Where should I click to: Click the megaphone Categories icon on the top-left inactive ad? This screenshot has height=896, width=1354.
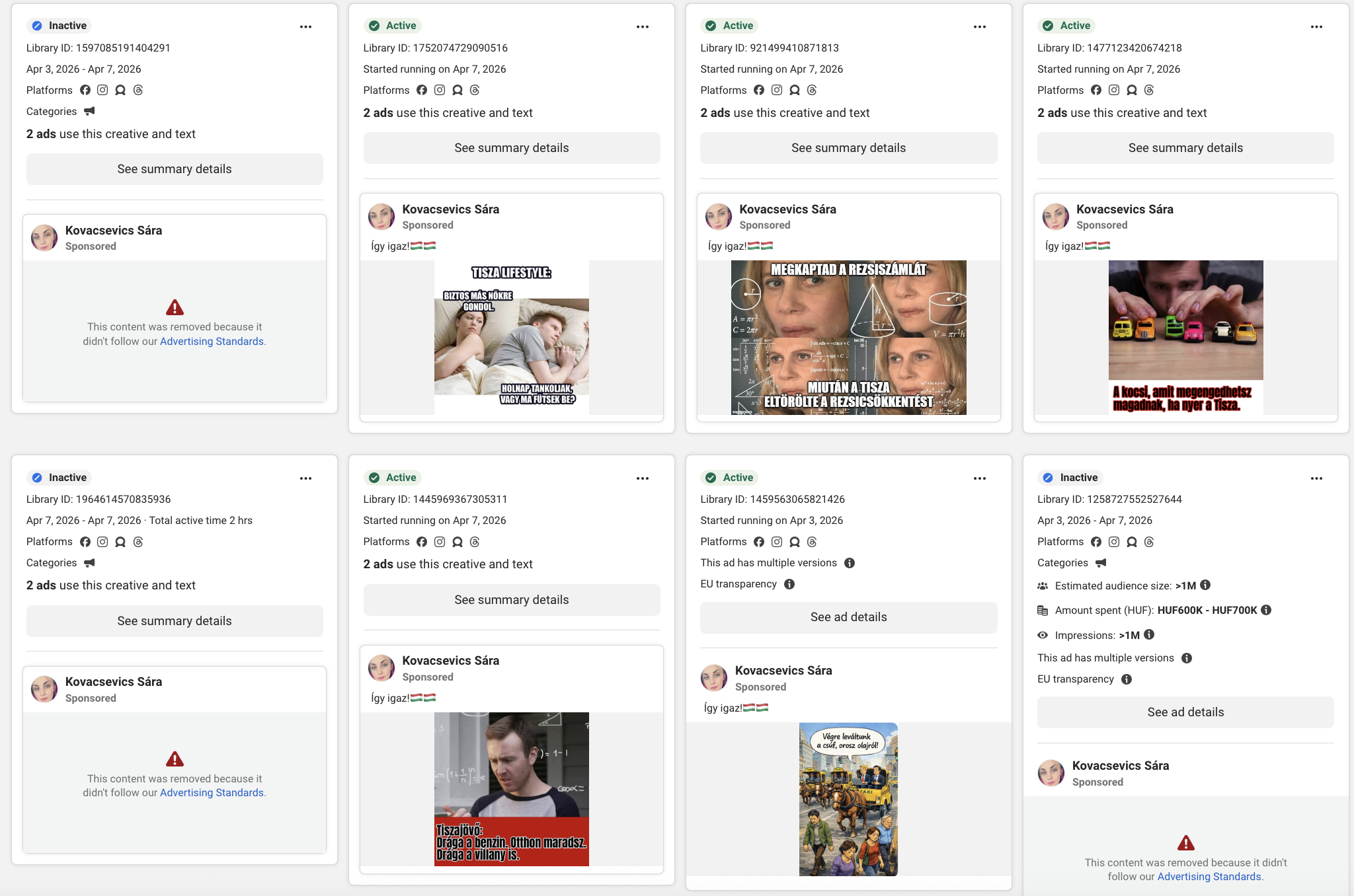click(90, 111)
